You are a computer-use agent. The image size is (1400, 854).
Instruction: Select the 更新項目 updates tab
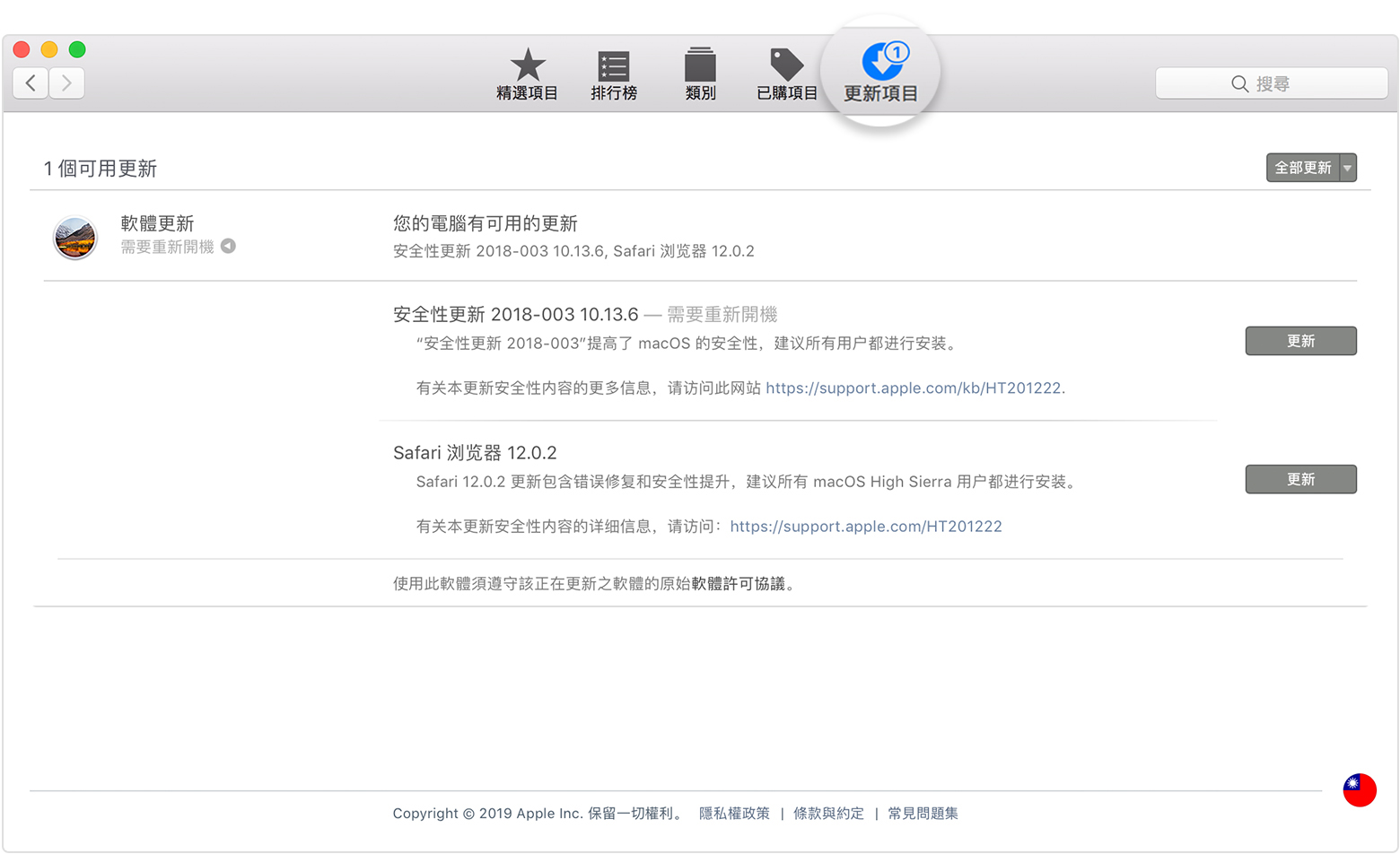click(x=880, y=73)
